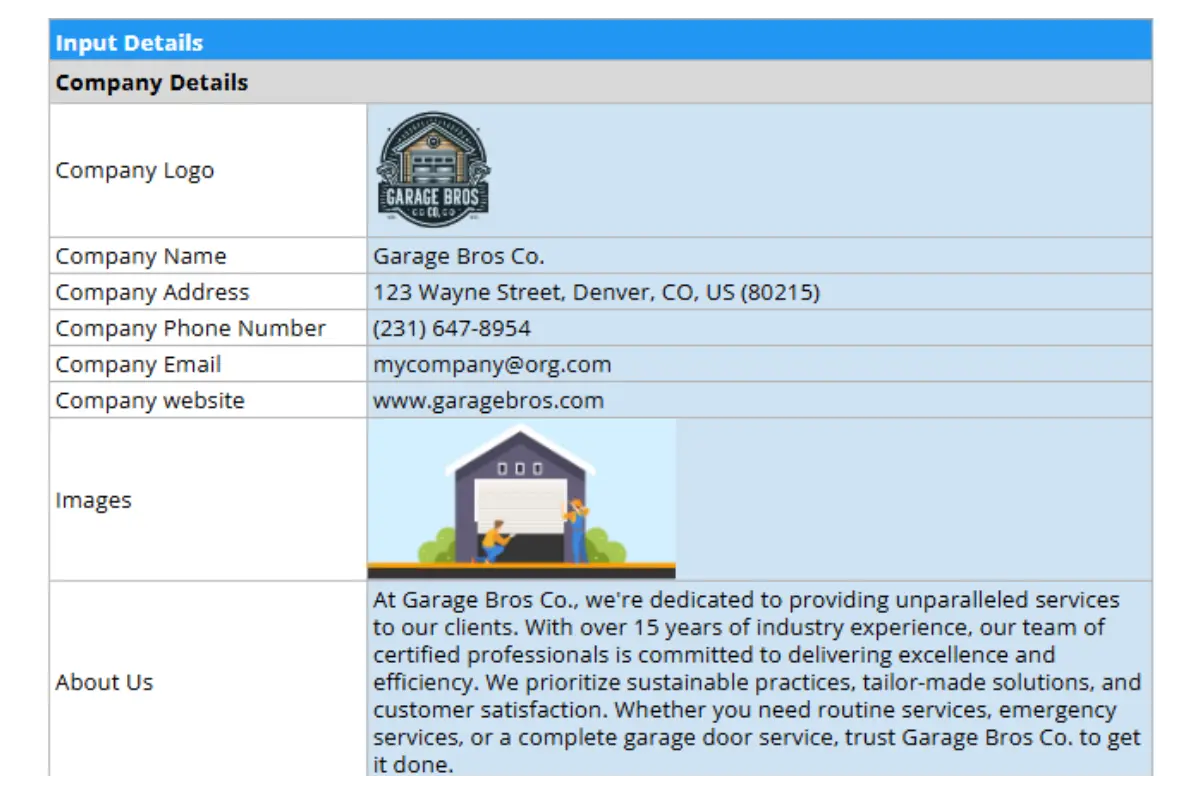Click the Company Name field value
Screen dimensions: 1200x794
click(459, 256)
